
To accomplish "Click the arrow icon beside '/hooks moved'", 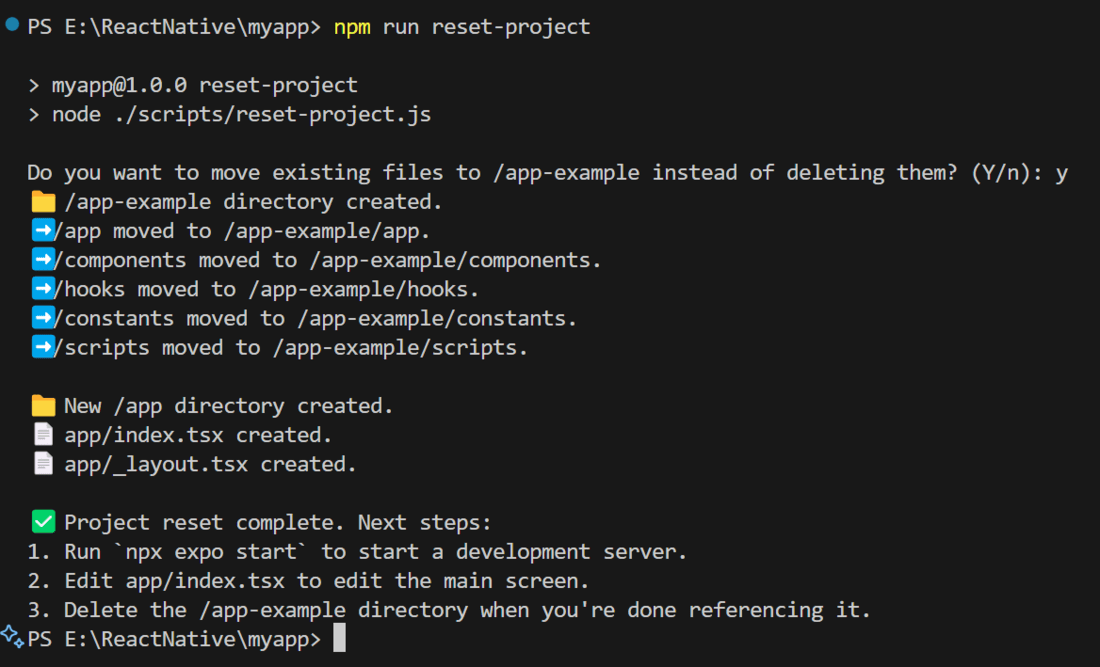I will click(x=43, y=289).
